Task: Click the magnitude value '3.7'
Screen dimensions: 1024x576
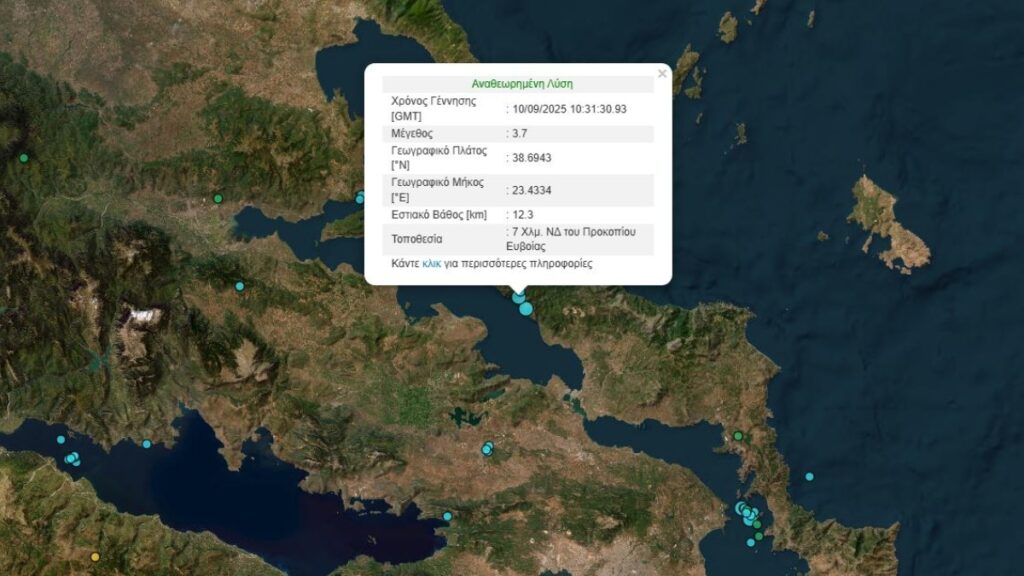Action: pyautogui.click(x=520, y=133)
